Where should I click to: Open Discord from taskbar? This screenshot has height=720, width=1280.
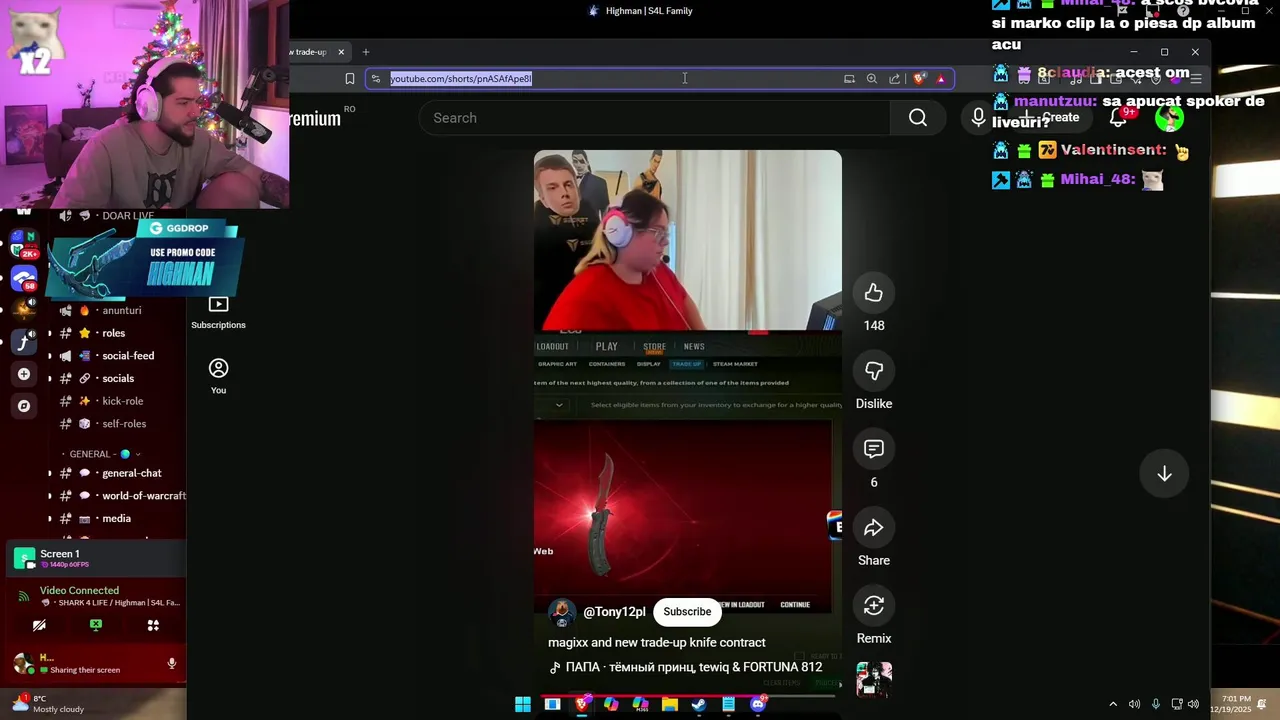coord(758,704)
